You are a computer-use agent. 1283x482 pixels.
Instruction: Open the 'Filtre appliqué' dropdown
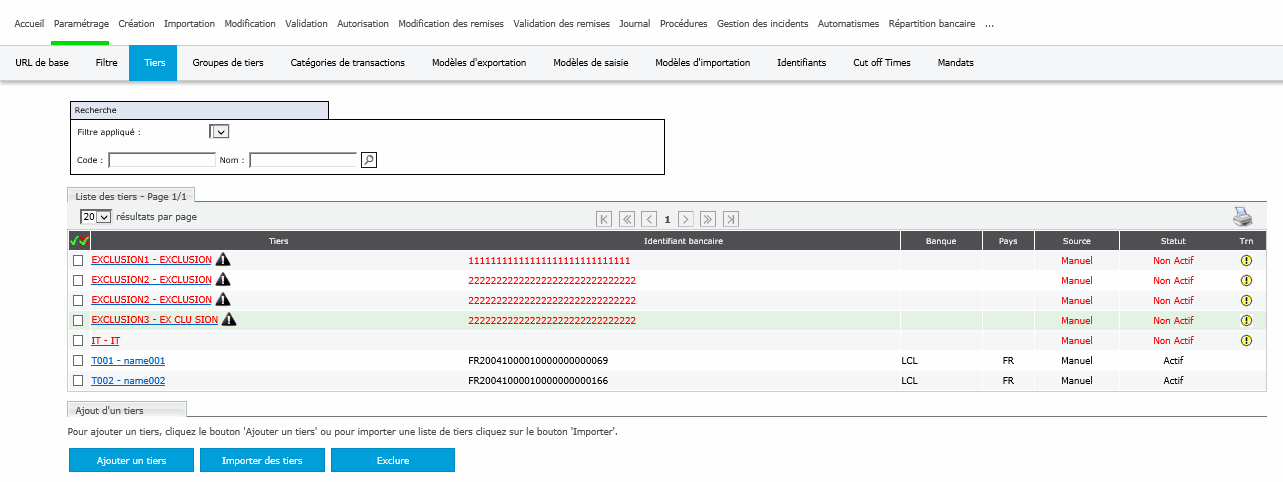pyautogui.click(x=219, y=131)
